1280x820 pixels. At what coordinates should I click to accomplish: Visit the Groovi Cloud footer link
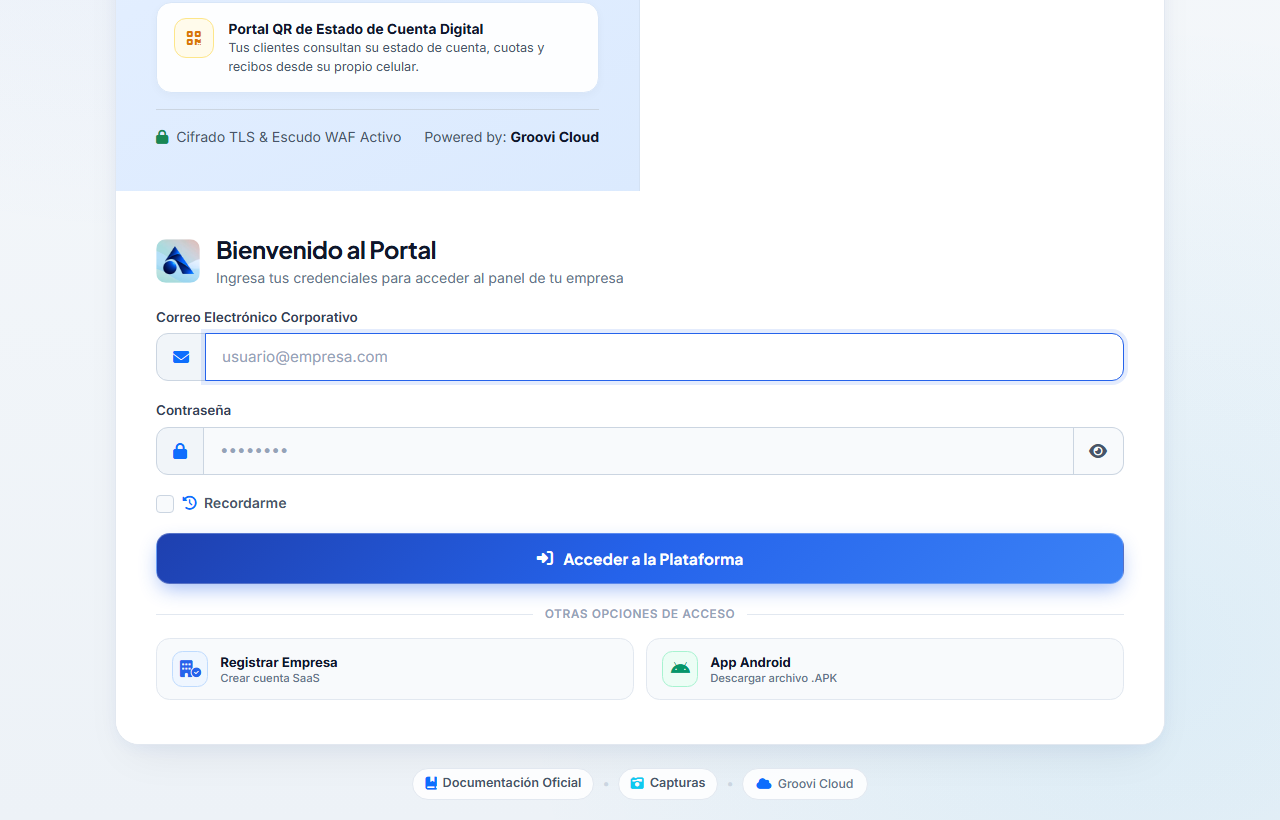point(805,784)
